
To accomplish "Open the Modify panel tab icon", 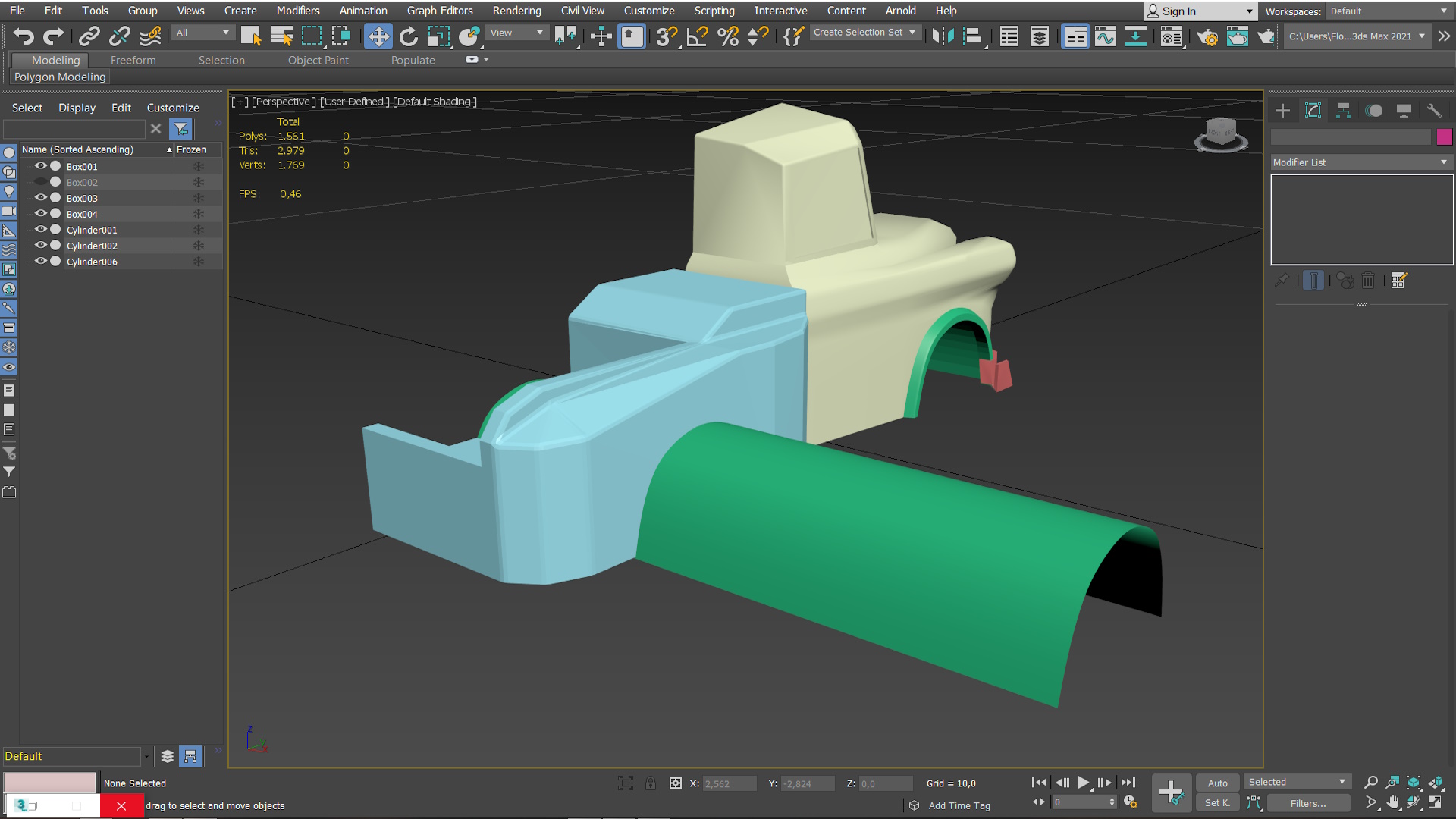I will tap(1313, 111).
